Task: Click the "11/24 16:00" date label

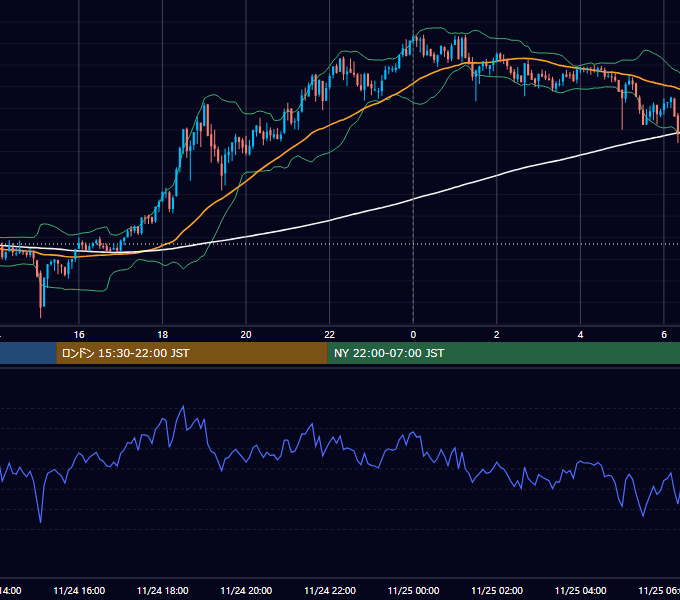Action: point(79,590)
